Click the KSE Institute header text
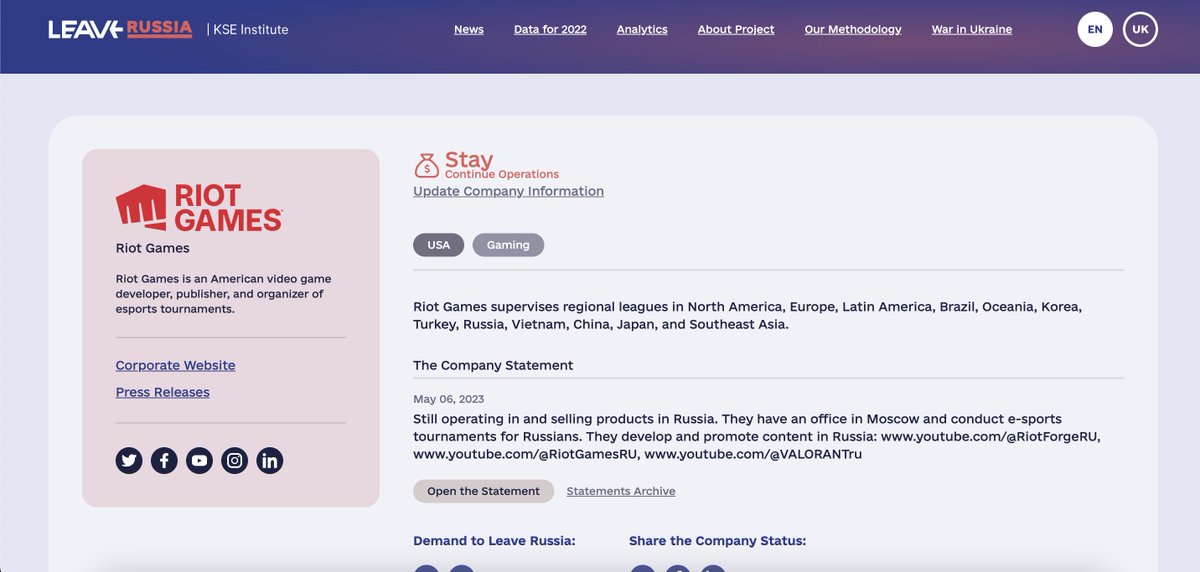The height and width of the screenshot is (572, 1200). click(x=251, y=30)
